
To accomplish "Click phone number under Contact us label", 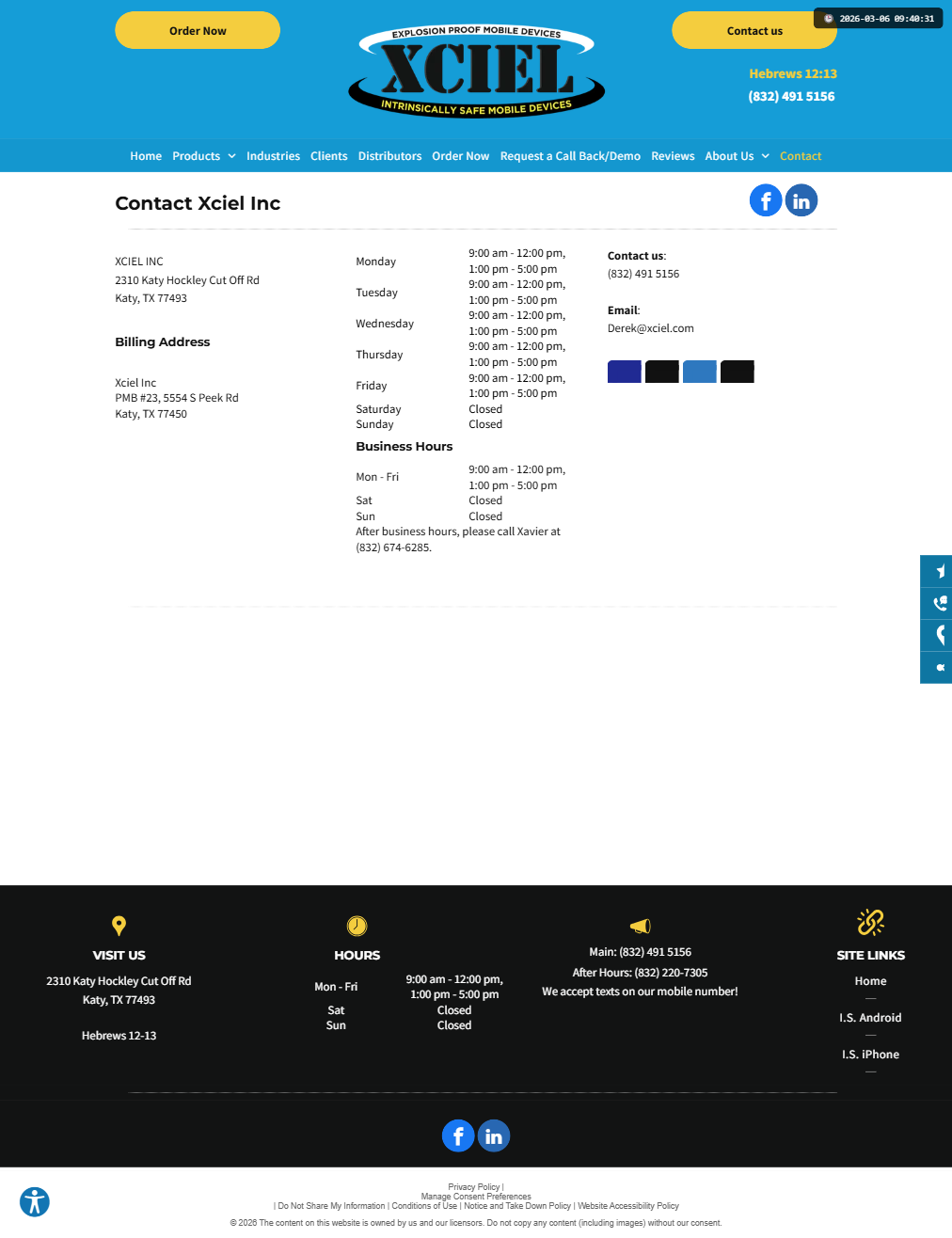I will (643, 274).
